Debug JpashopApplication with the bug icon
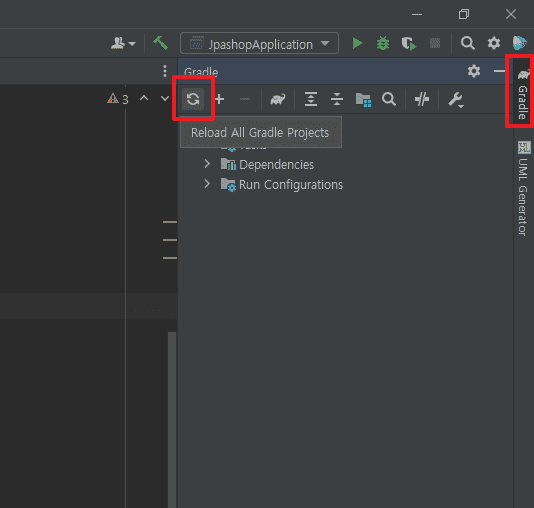The image size is (534, 508). tap(383, 43)
